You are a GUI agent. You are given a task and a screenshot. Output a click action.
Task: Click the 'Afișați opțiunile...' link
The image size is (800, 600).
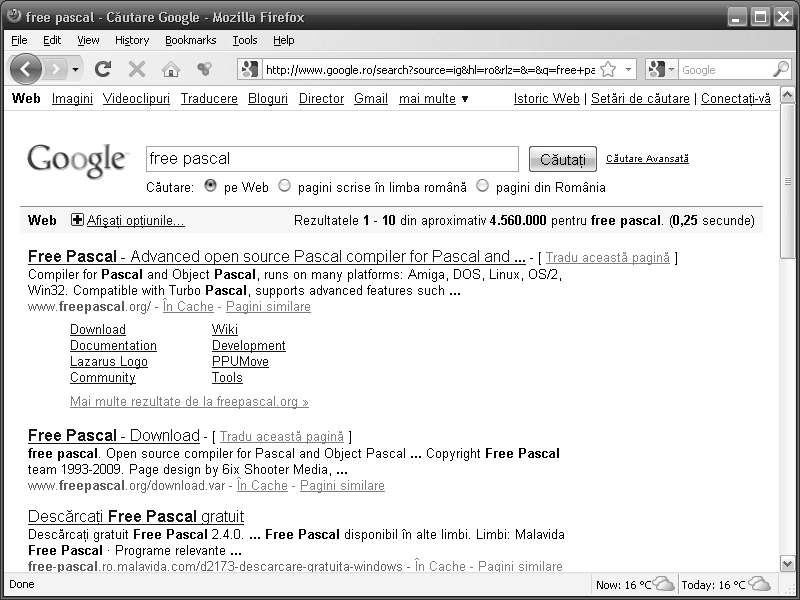pyautogui.click(x=136, y=220)
